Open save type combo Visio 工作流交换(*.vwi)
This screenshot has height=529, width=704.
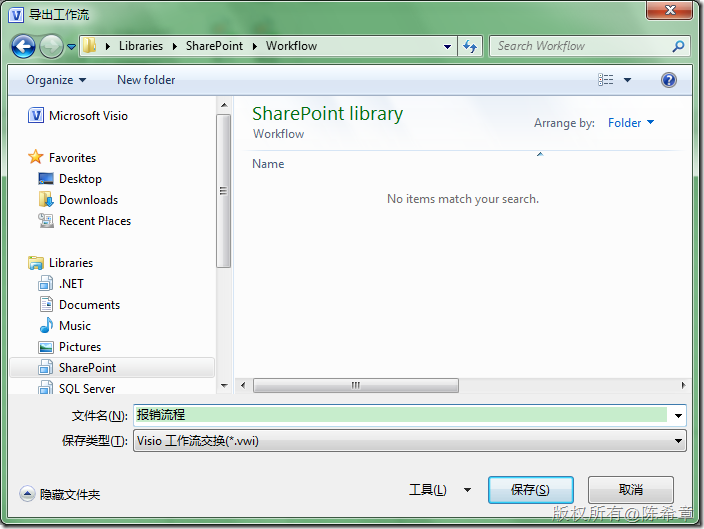[409, 441]
